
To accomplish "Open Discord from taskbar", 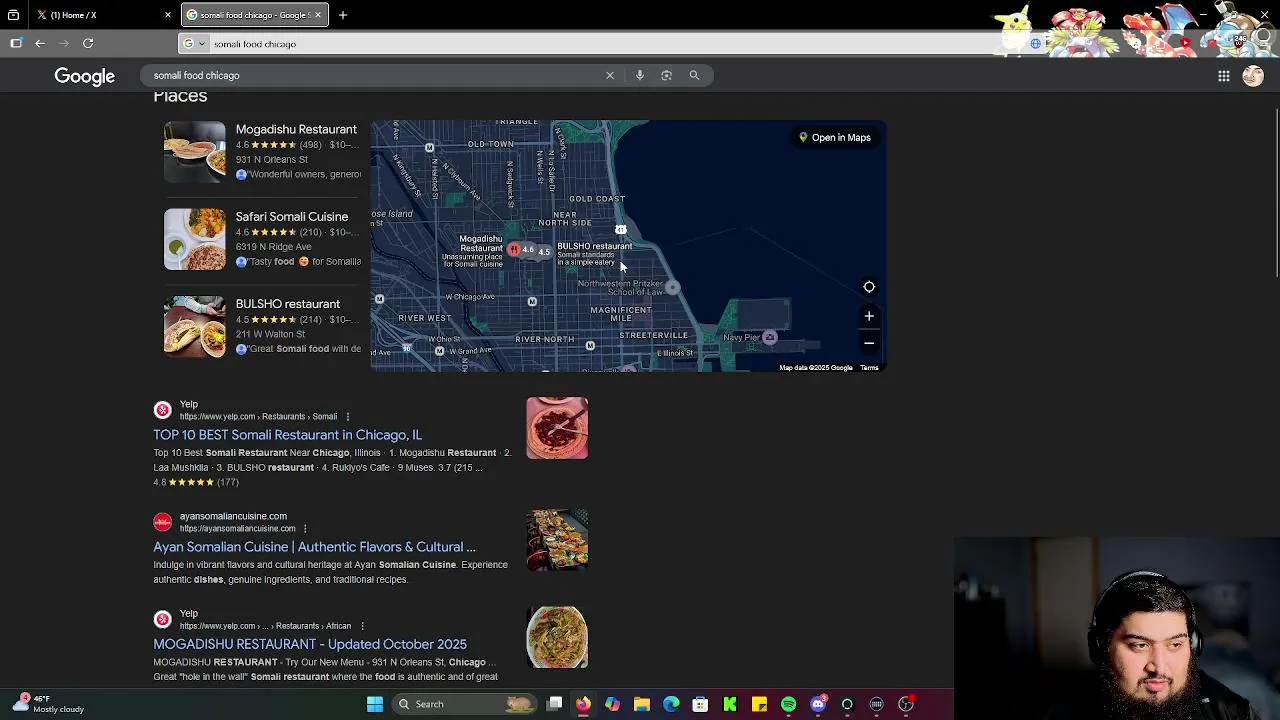I will [x=818, y=704].
